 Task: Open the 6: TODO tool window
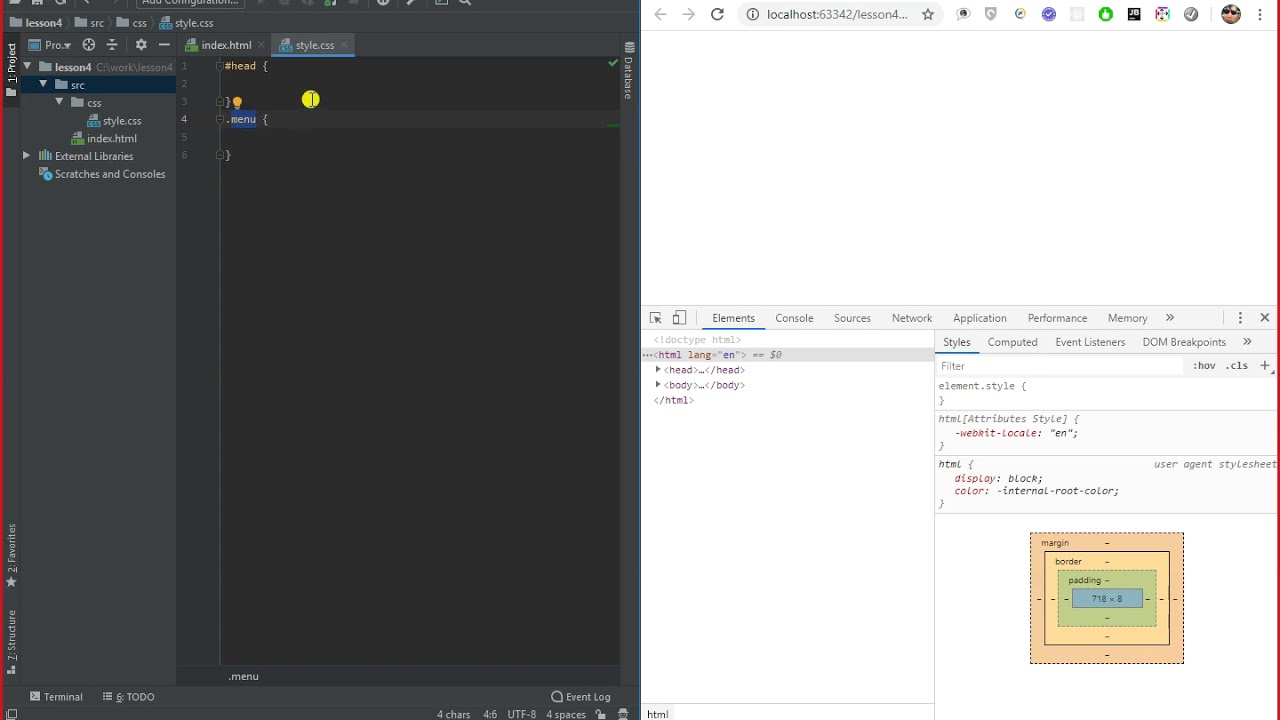129,697
